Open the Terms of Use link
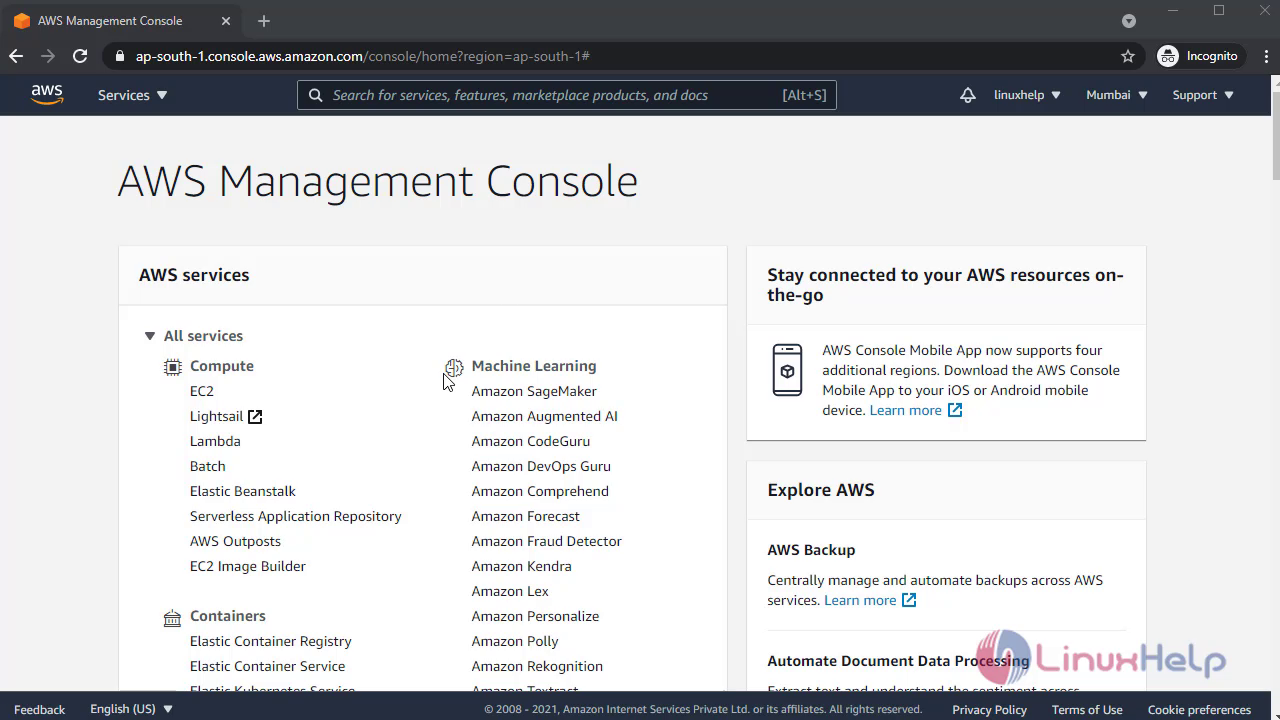 point(1087,709)
